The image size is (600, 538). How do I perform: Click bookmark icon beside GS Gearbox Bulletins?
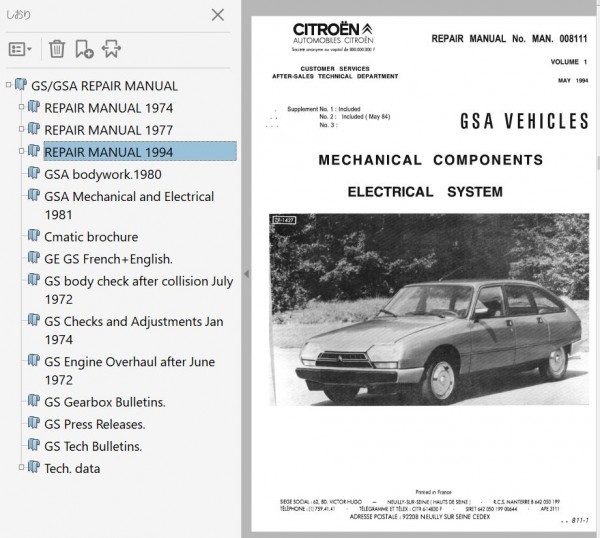(x=34, y=400)
